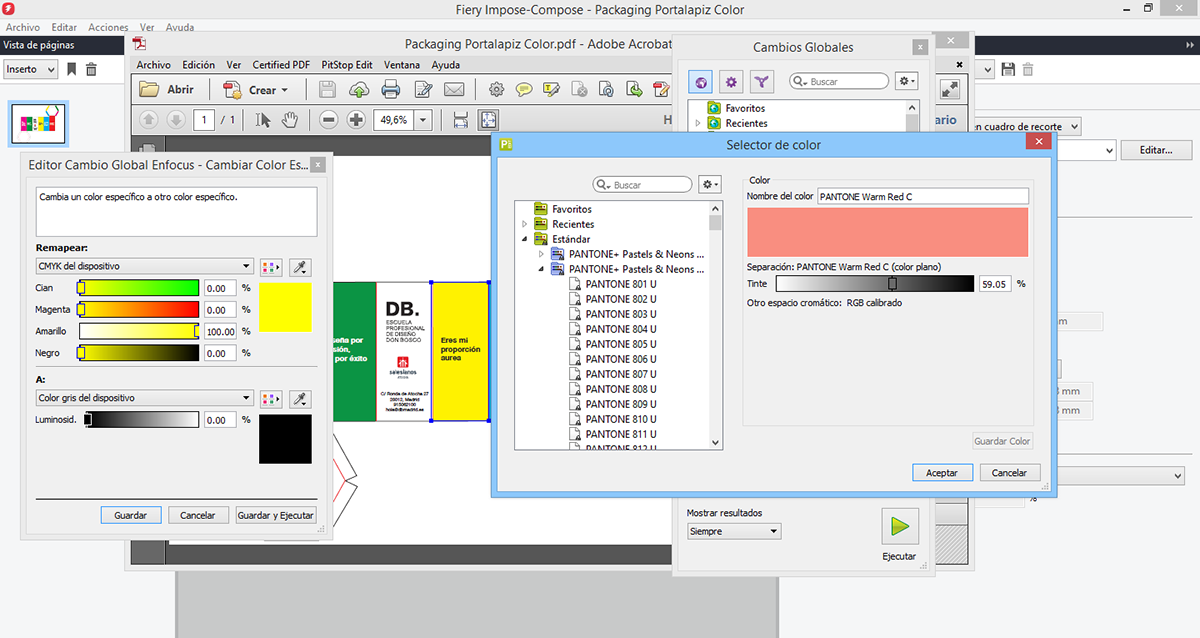Click the Tinte slider handle

coord(892,284)
